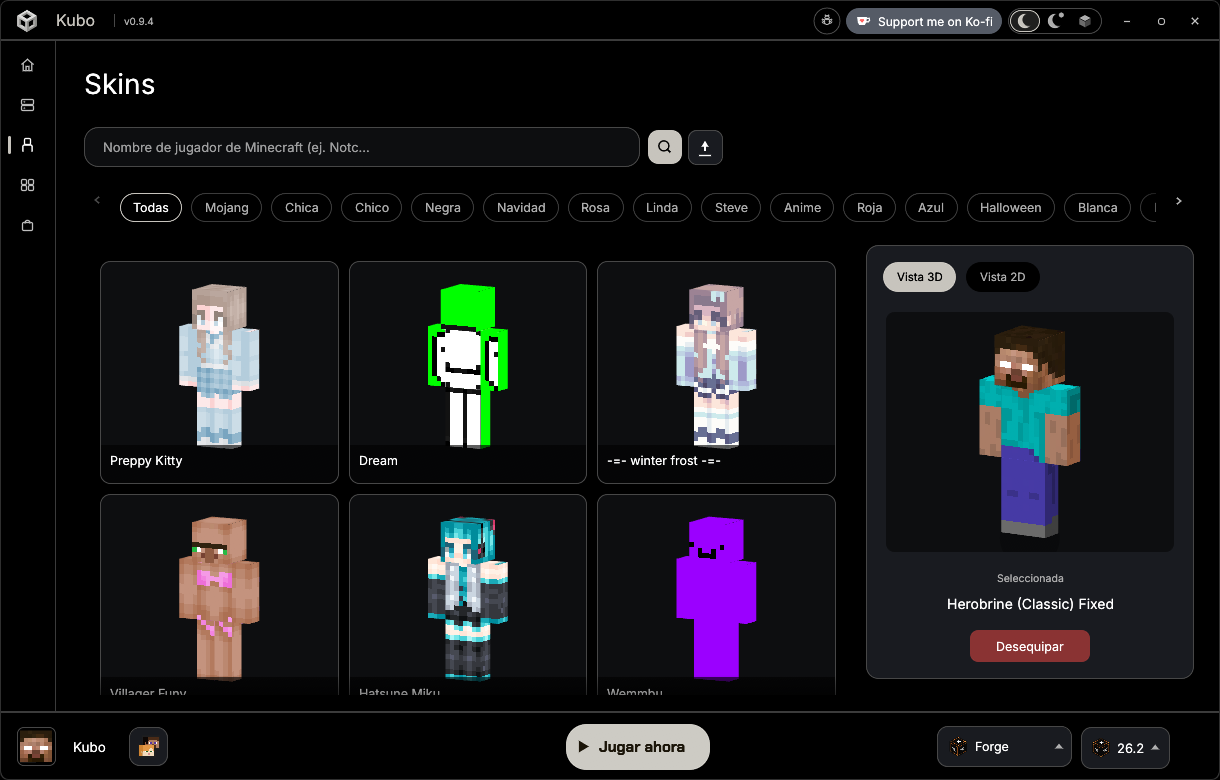The image size is (1220, 780).
Task: Choose the Preppy Kitty skin
Action: point(219,372)
